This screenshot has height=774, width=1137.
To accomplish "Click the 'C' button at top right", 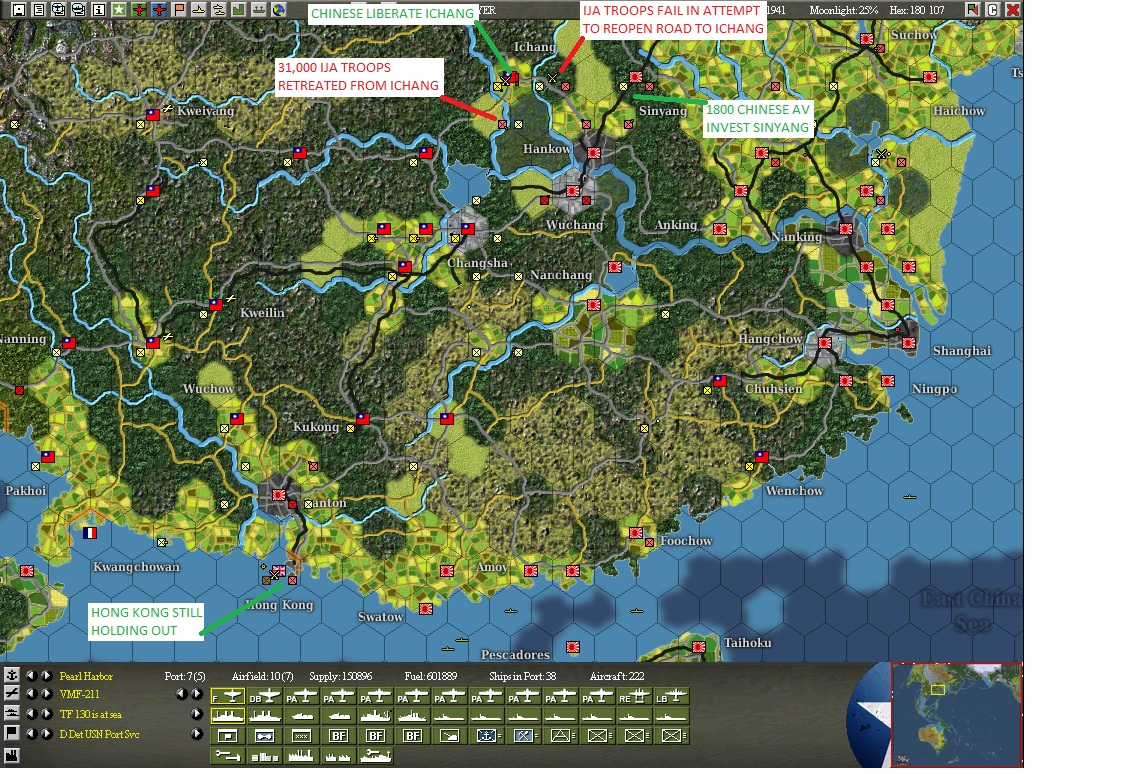I will pyautogui.click(x=993, y=9).
